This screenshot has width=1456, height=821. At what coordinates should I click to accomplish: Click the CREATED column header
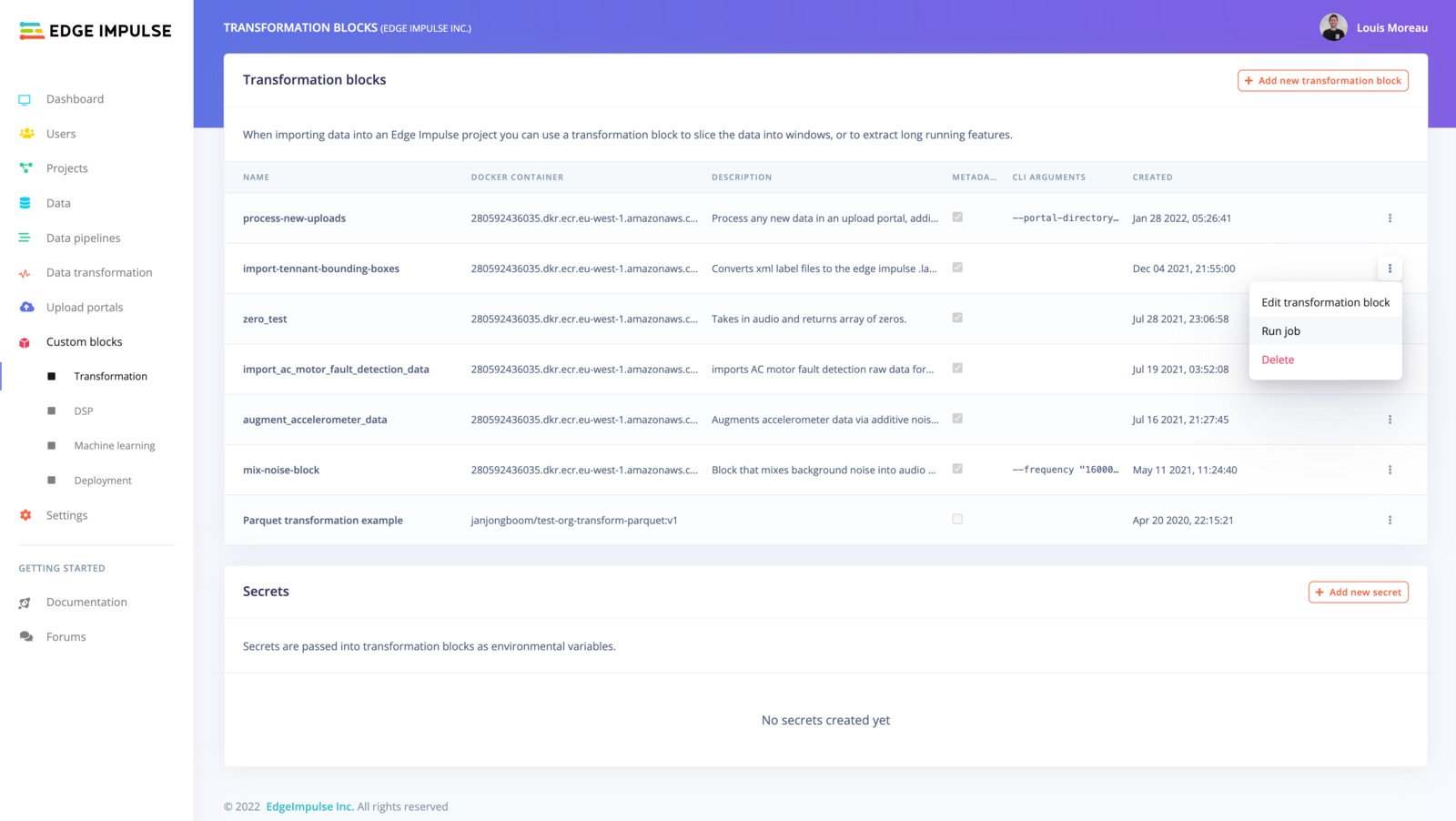coord(1152,177)
